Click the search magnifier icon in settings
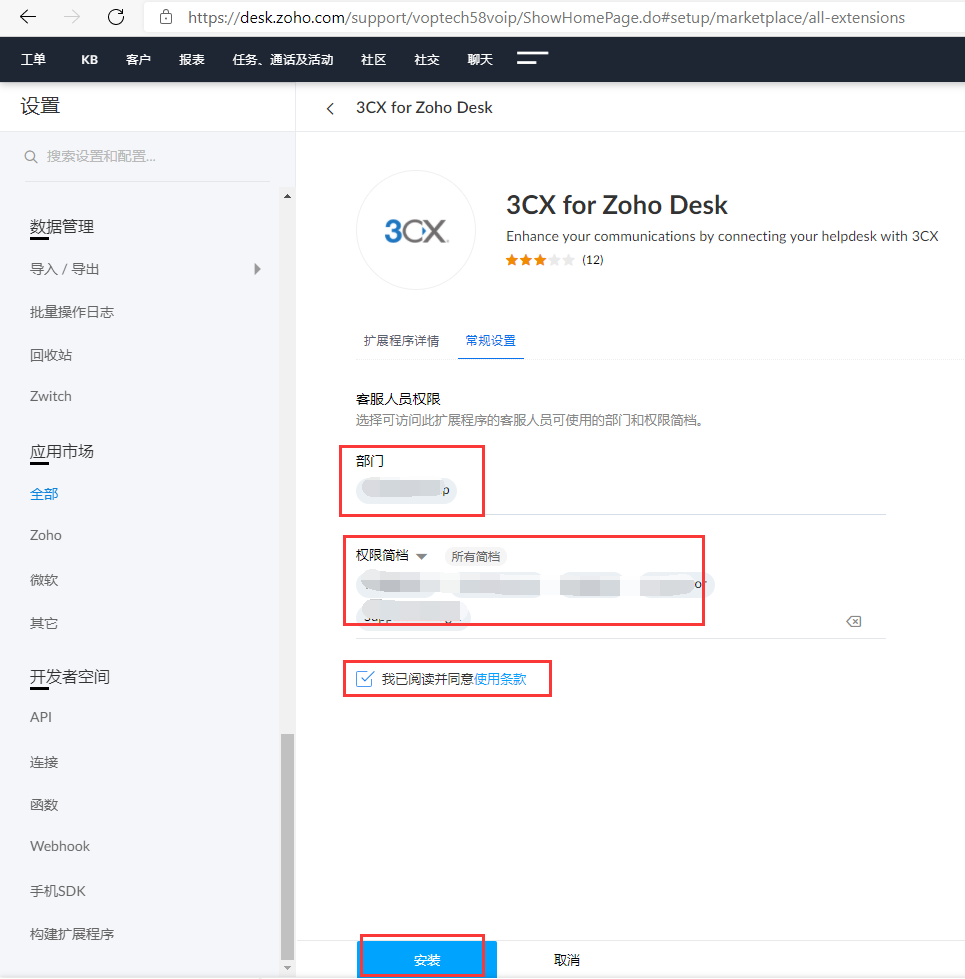The height and width of the screenshot is (979, 965). coord(31,157)
